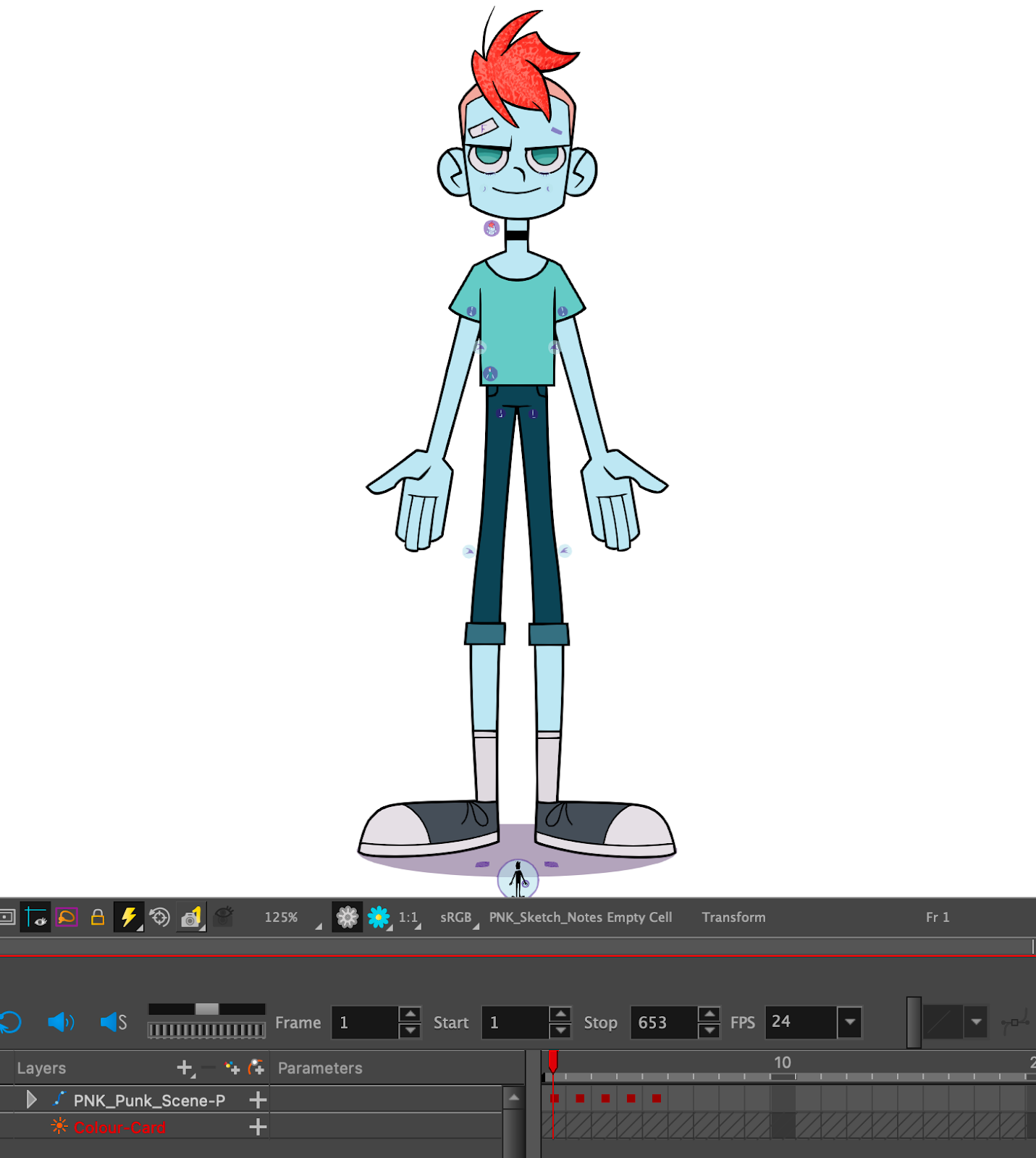Click the Parameters column header

coord(320,1068)
